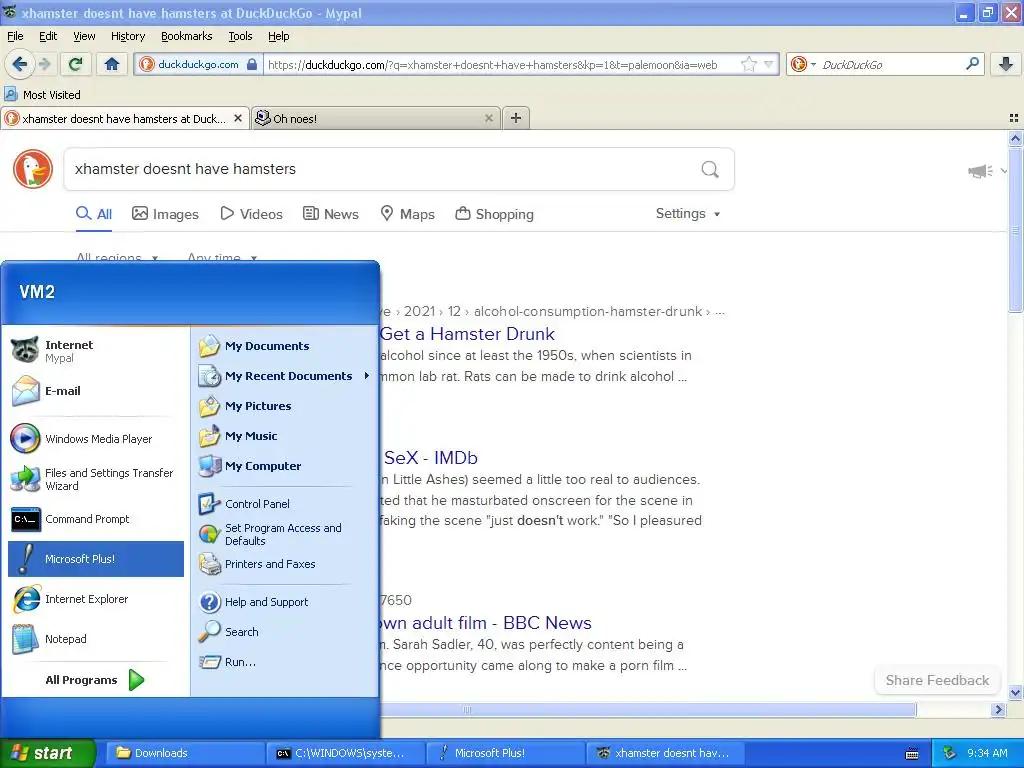Open the History menu
Image resolution: width=1024 pixels, height=768 pixels.
pos(128,36)
